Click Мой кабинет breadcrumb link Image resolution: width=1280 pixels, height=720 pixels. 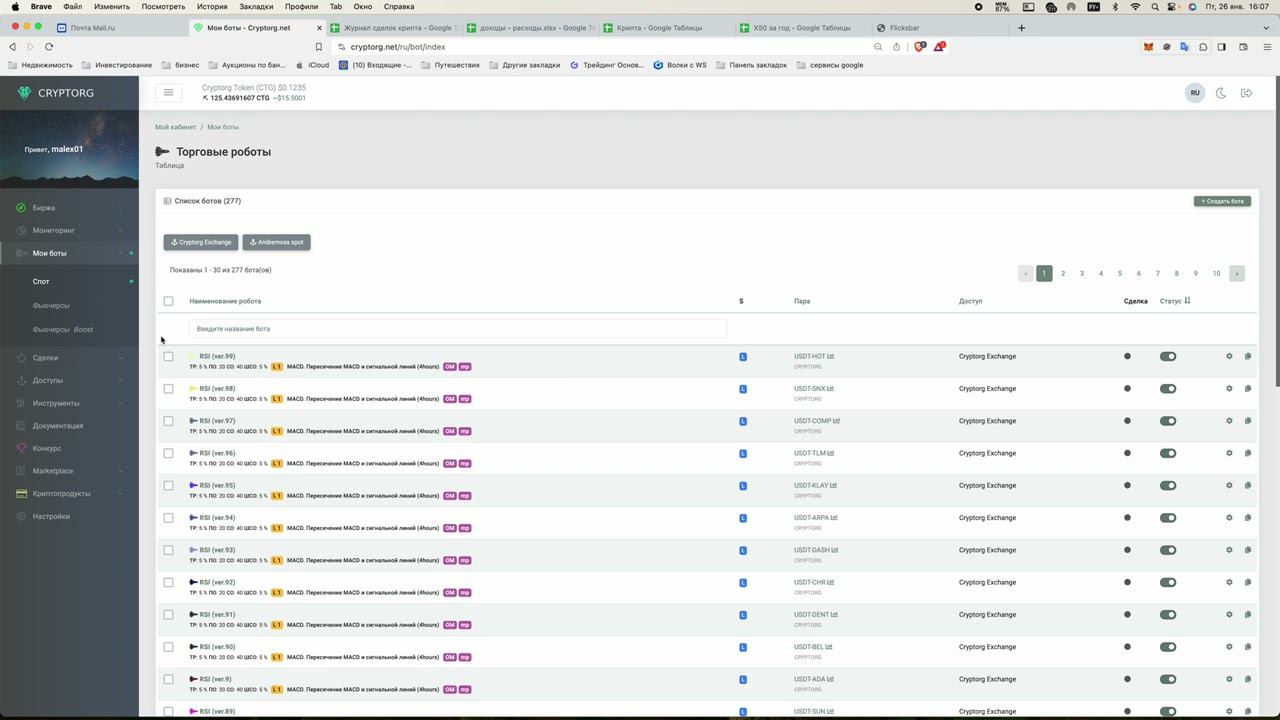point(176,127)
